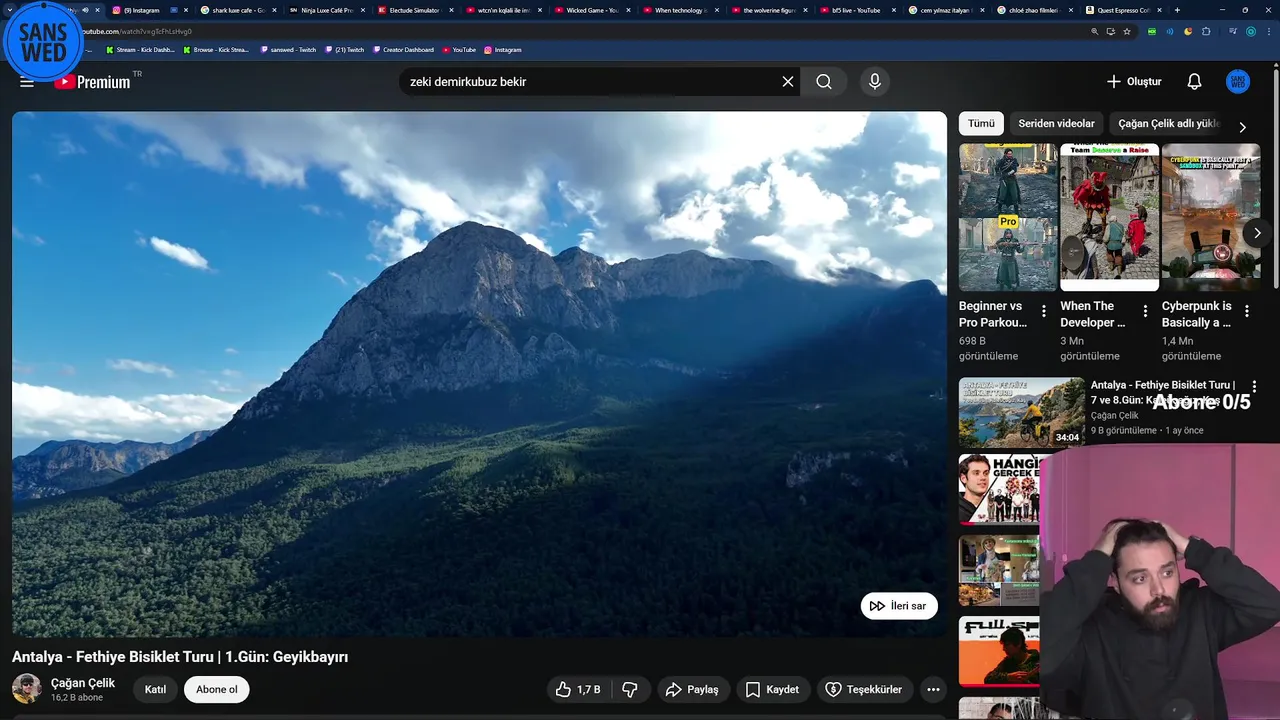Open the Stream - Kick Dashboard bookmark
1280x720 pixels.
(x=139, y=49)
